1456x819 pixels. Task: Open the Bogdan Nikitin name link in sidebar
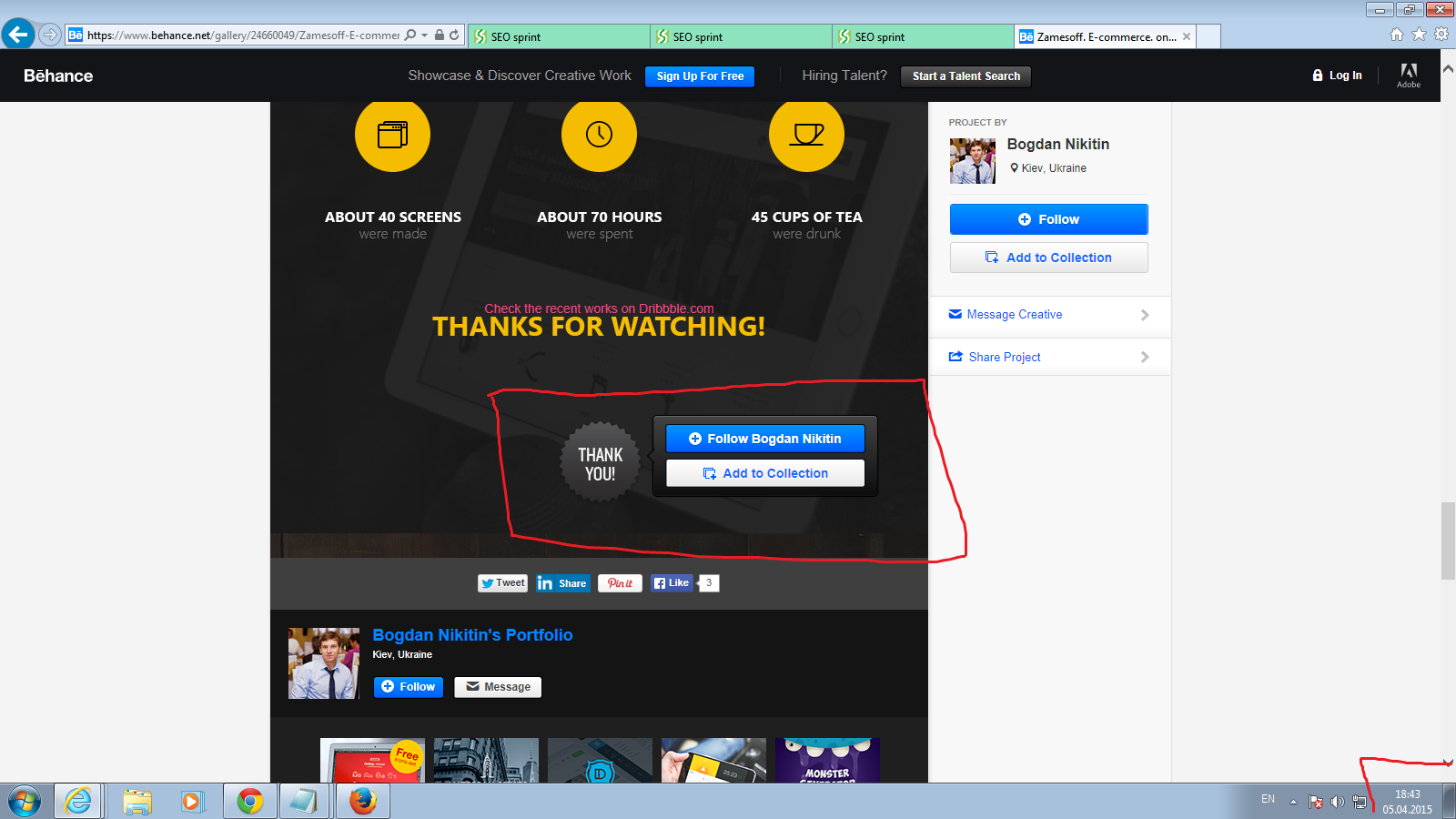(x=1058, y=144)
